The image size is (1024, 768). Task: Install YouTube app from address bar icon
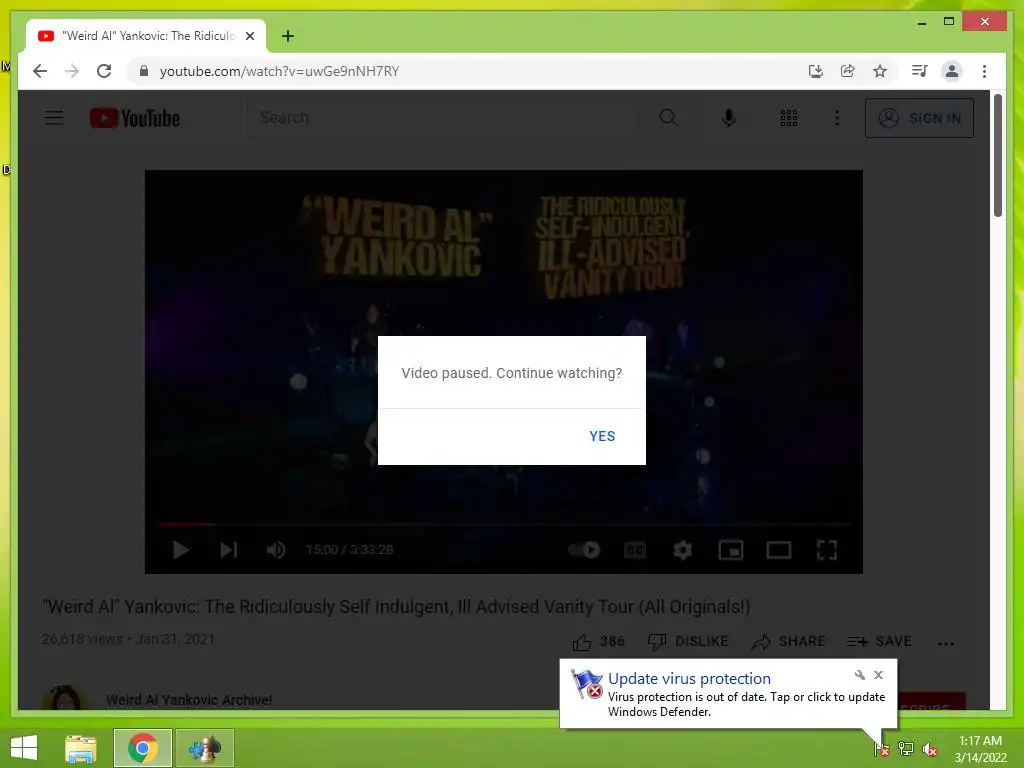point(815,71)
